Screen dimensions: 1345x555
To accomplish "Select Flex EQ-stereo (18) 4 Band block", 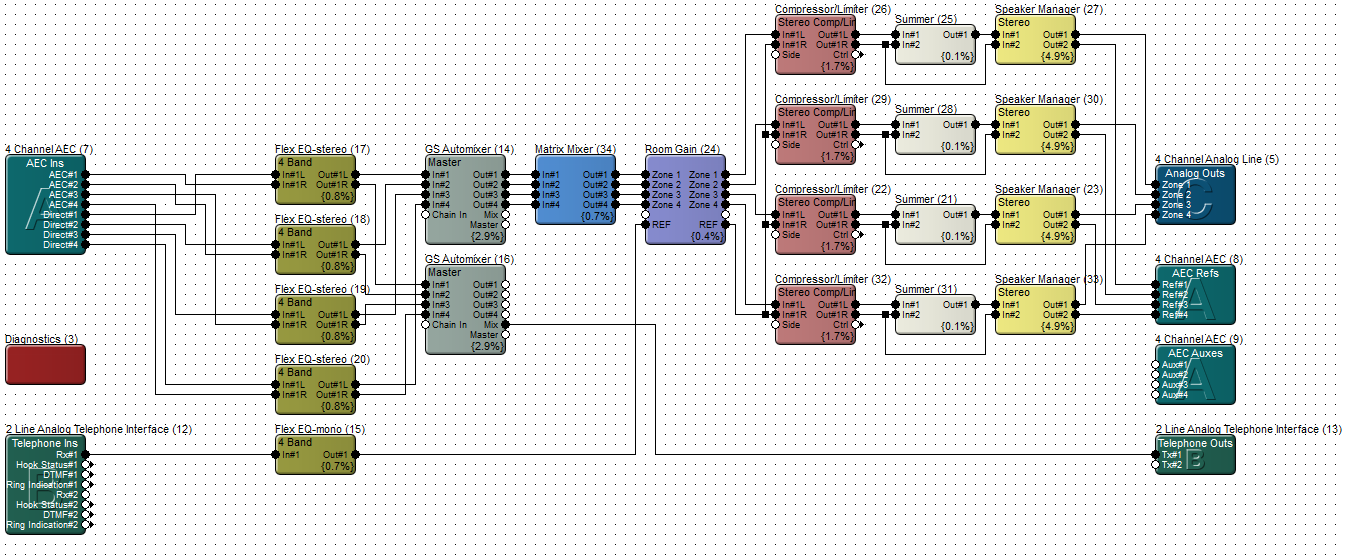I will pos(315,249).
